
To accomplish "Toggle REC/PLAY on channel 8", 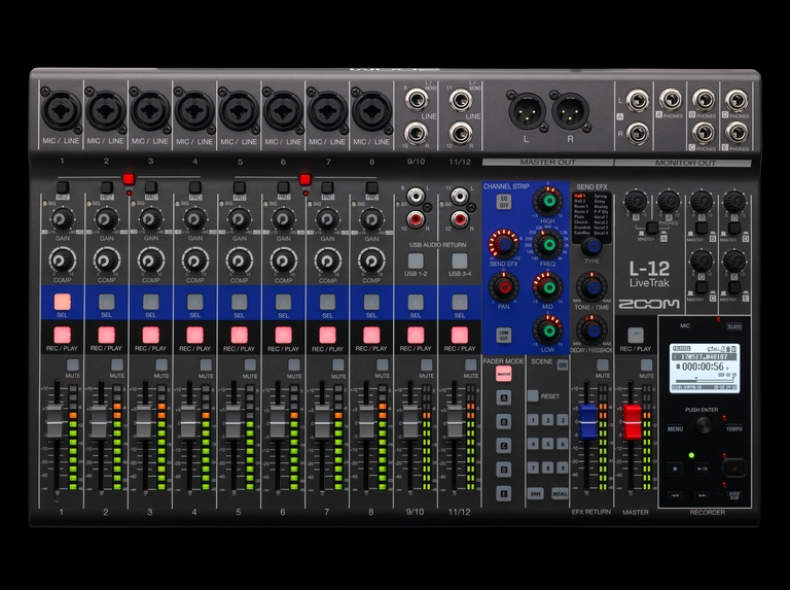I will point(371,335).
